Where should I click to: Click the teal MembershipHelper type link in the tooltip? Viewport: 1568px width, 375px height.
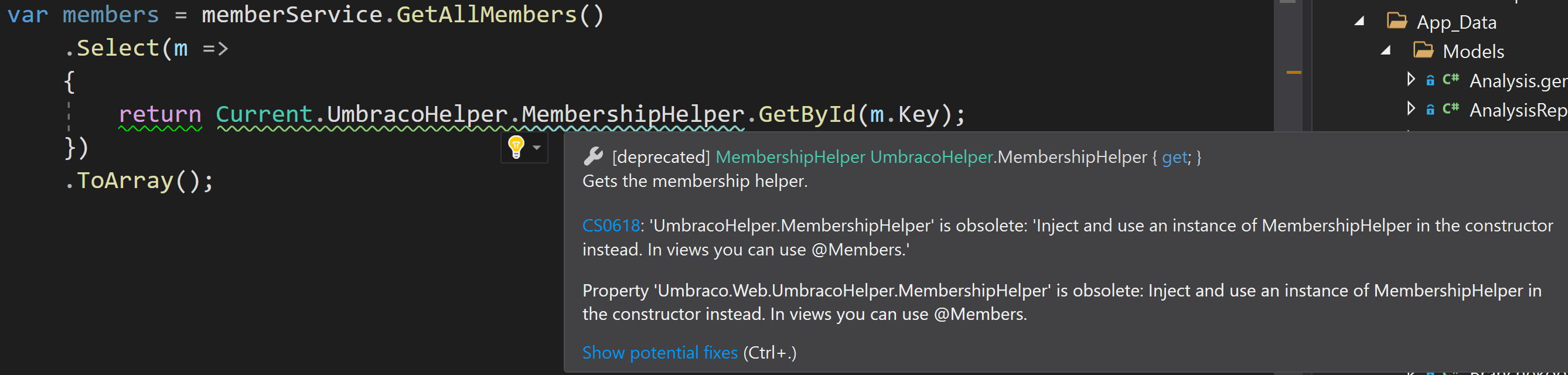click(790, 157)
